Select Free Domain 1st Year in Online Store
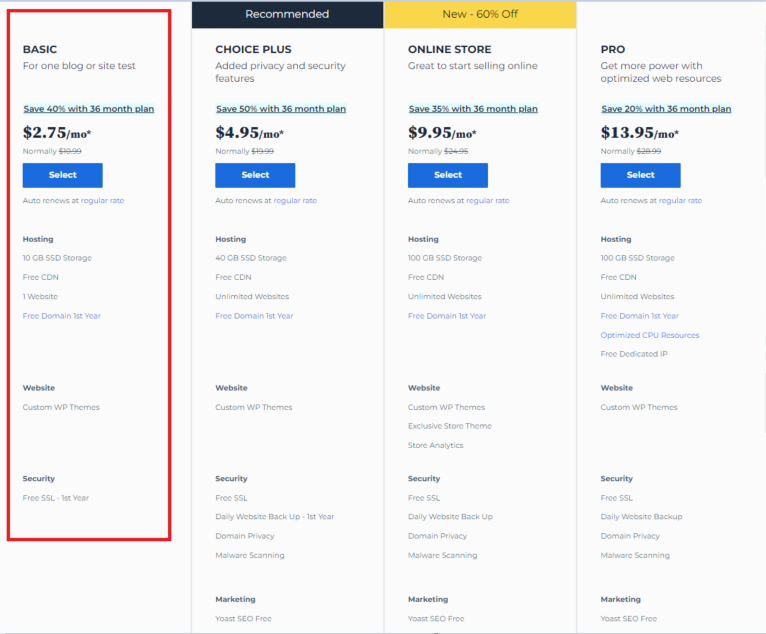Image resolution: width=766 pixels, height=634 pixels. coord(447,316)
